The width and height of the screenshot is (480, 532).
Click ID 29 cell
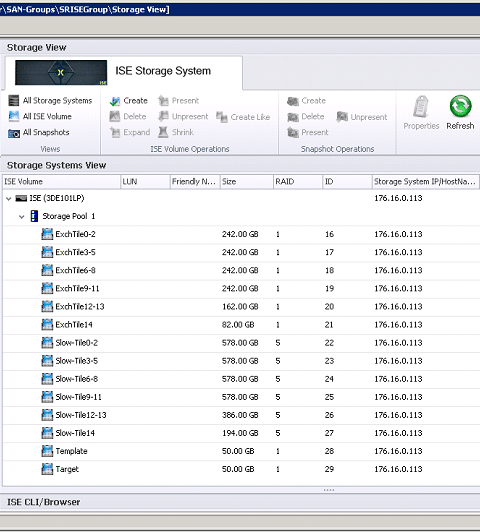[x=329, y=469]
